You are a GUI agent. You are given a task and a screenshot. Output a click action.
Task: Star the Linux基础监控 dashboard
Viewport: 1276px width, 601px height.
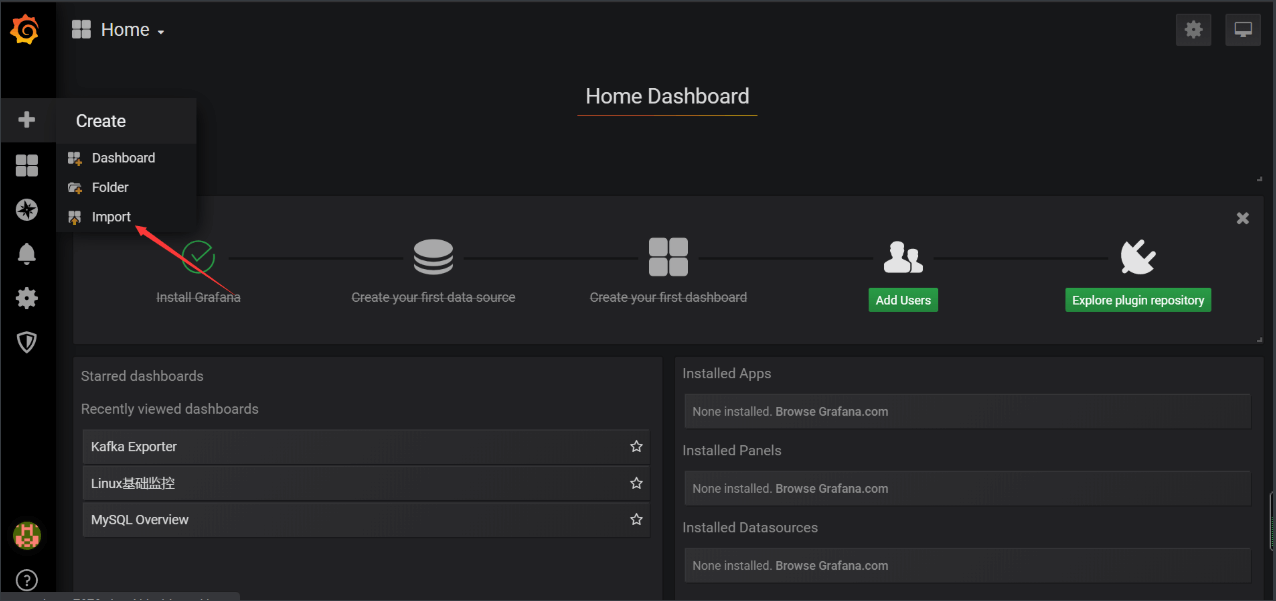click(636, 483)
